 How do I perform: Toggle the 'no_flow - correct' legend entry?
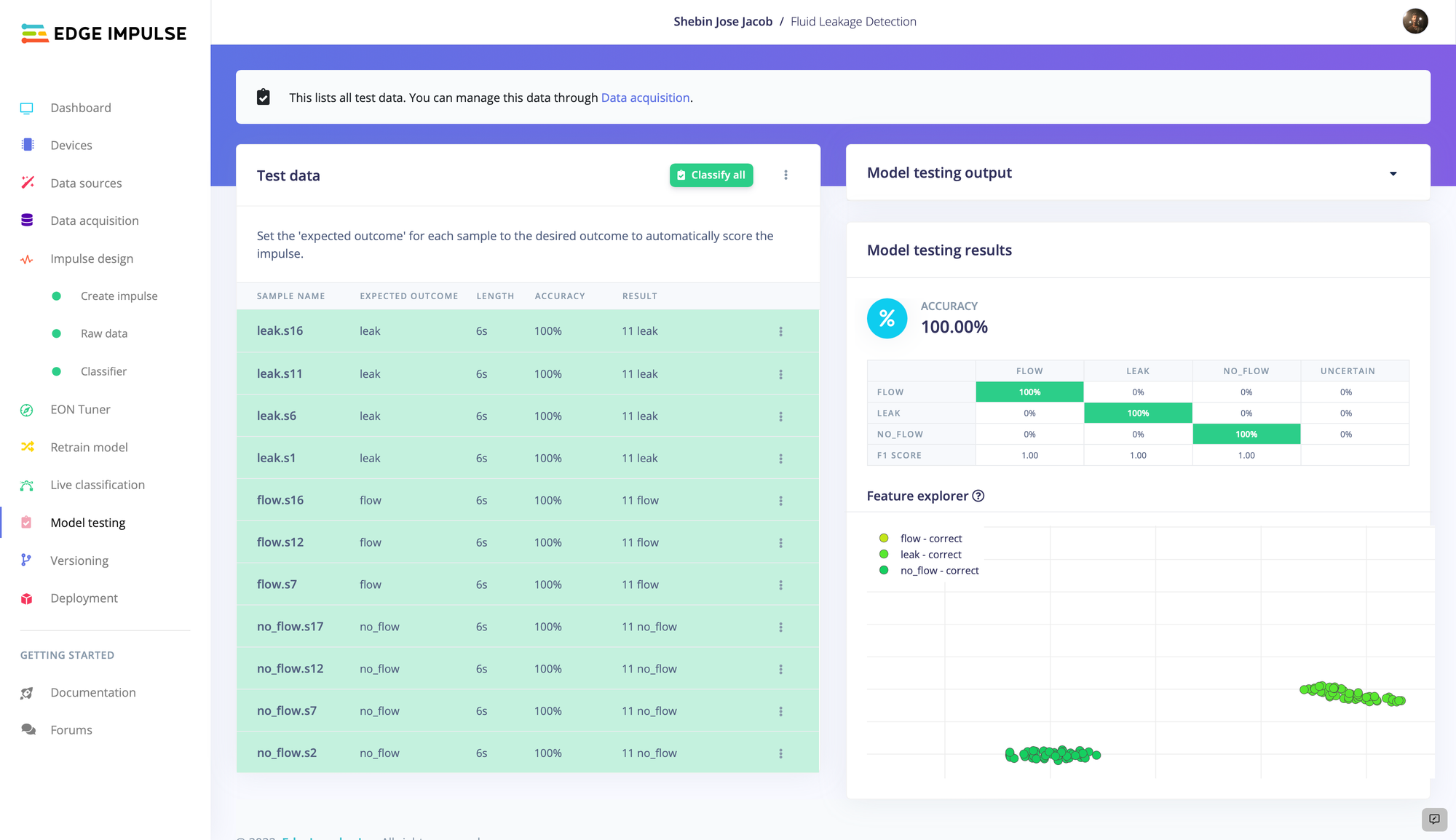coord(939,571)
